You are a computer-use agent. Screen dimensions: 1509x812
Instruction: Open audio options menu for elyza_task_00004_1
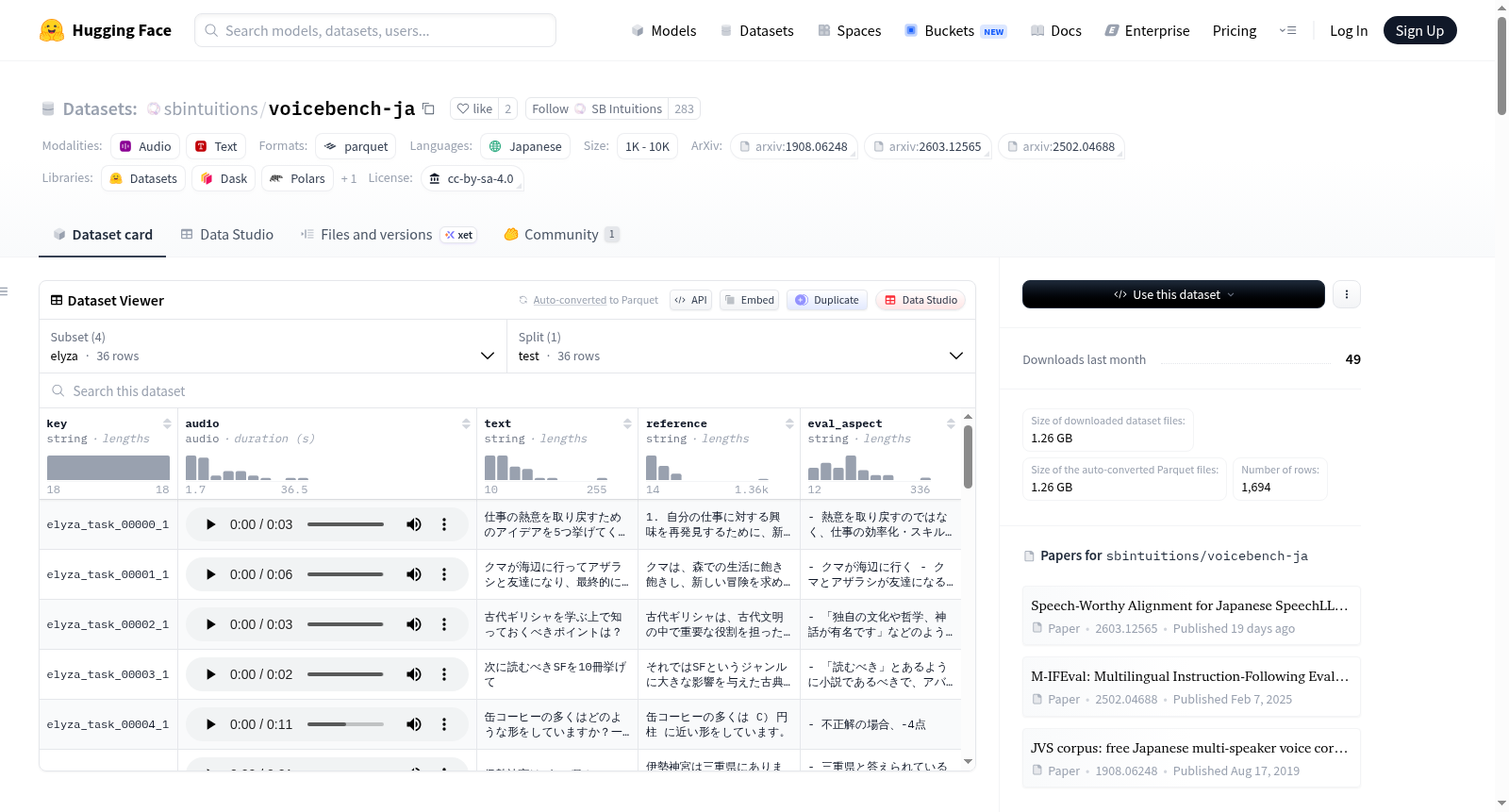tap(444, 724)
